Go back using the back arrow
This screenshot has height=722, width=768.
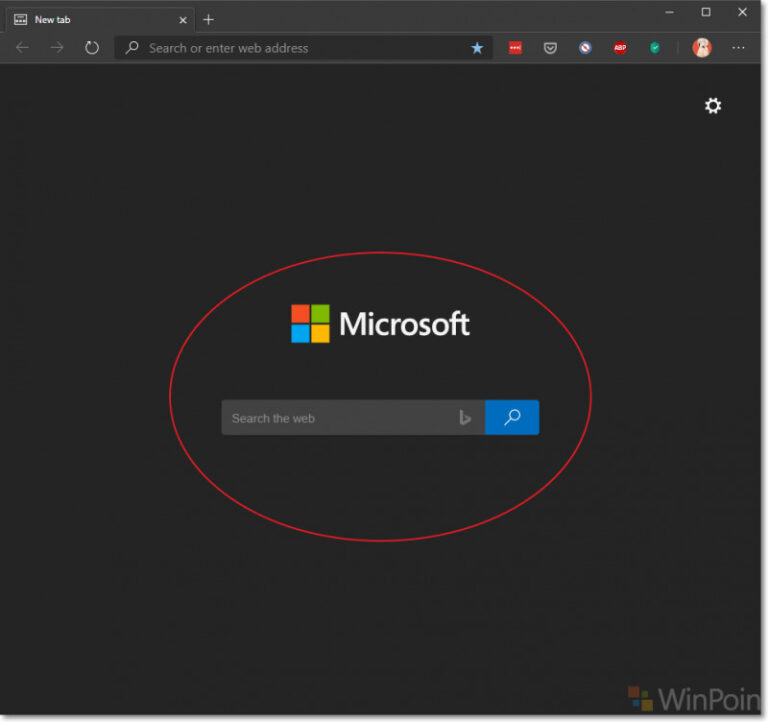23,48
